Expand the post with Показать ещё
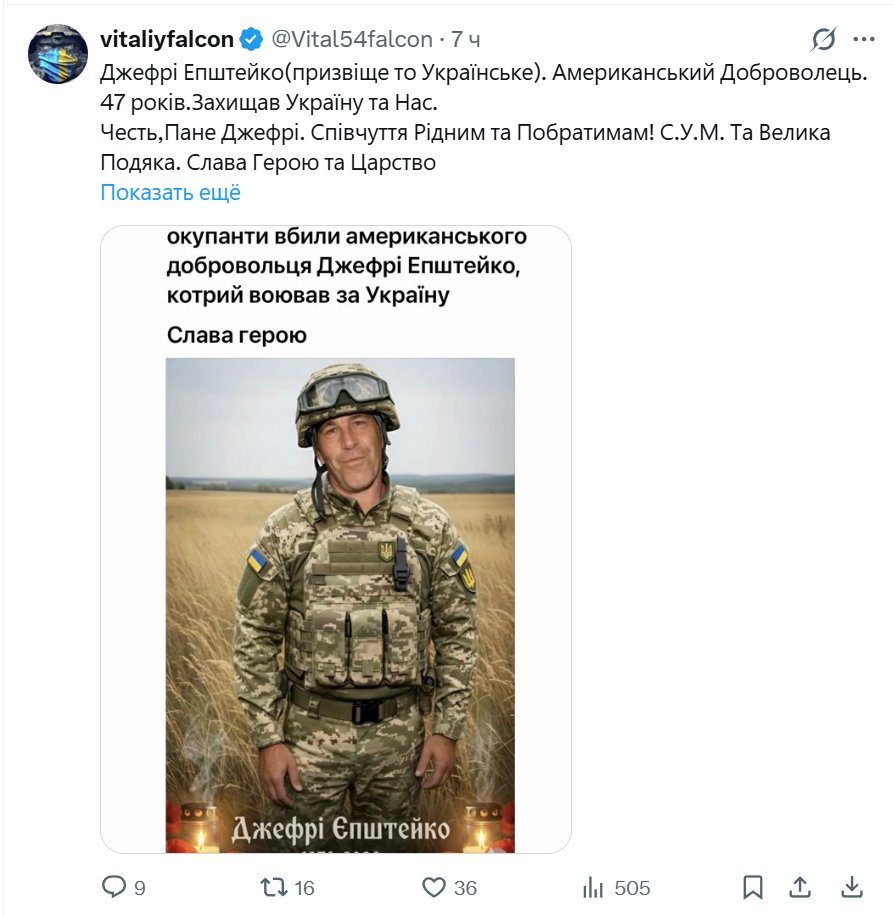This screenshot has height=917, width=893. tap(170, 192)
